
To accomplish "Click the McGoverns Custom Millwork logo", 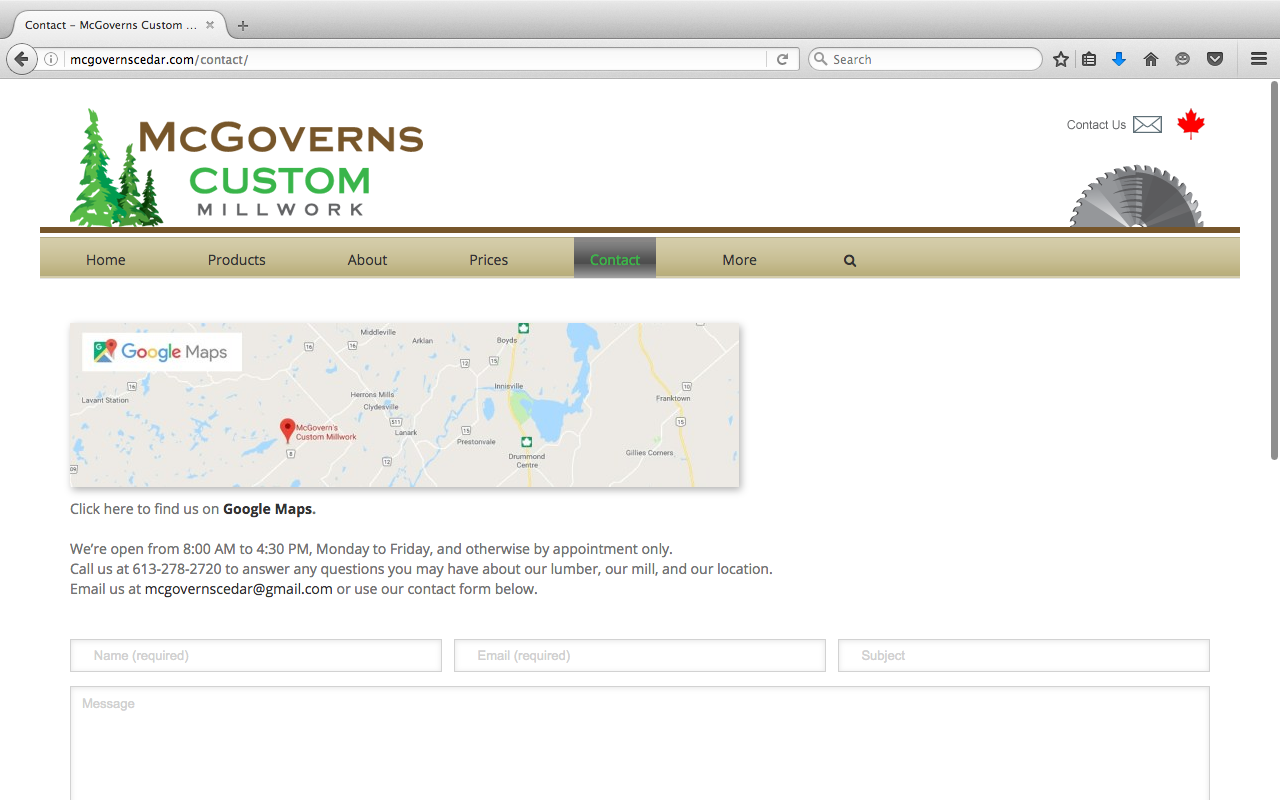I will tap(247, 167).
